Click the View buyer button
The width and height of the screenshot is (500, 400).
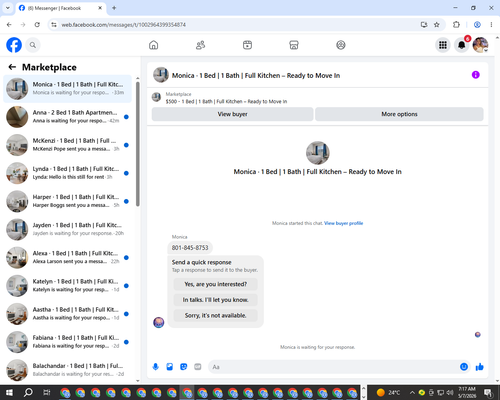232,114
